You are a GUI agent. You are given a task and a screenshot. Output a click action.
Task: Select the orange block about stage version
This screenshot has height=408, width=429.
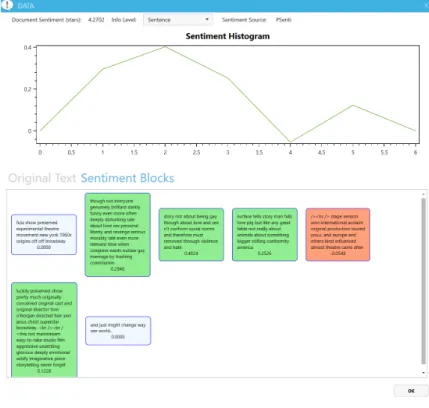point(338,235)
